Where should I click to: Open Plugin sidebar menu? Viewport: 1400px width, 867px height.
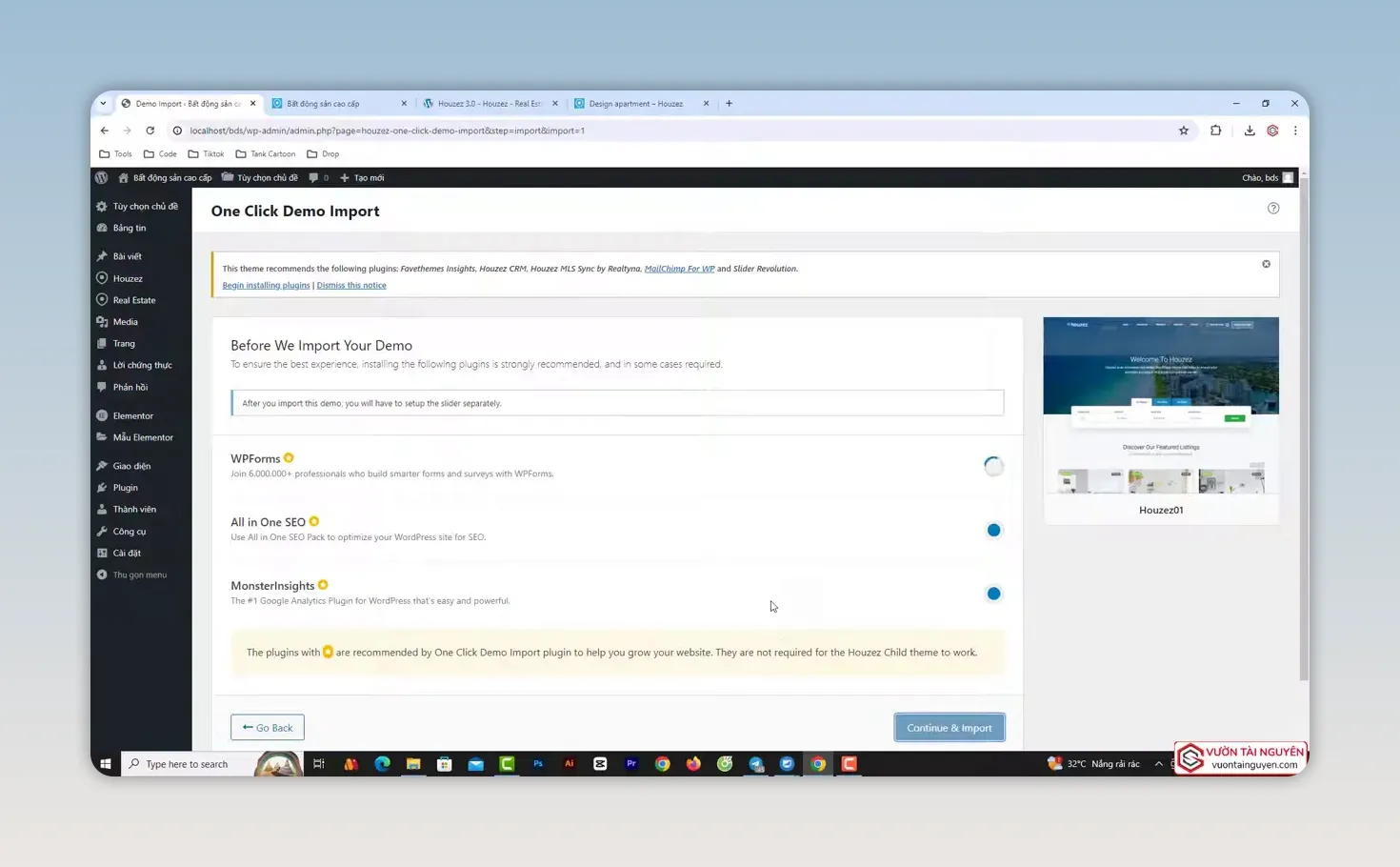coord(141,488)
